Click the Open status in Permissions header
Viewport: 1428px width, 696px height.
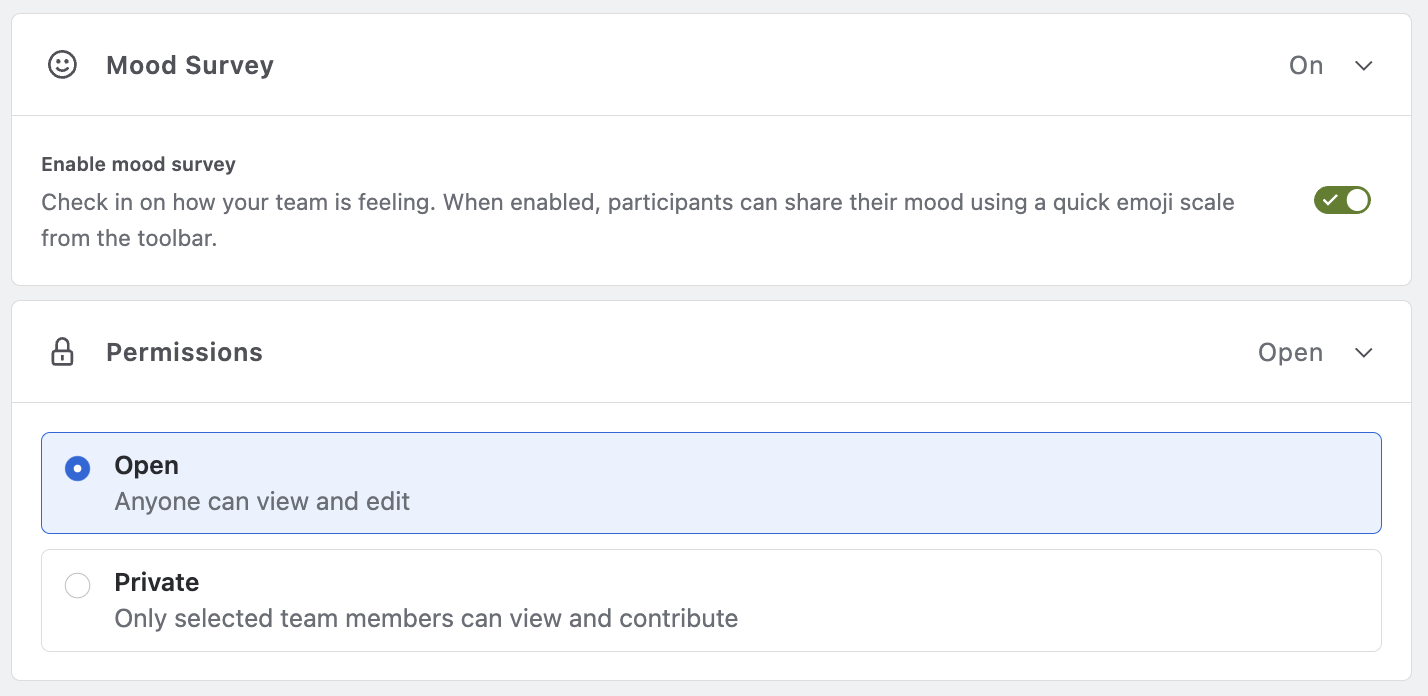(x=1290, y=353)
